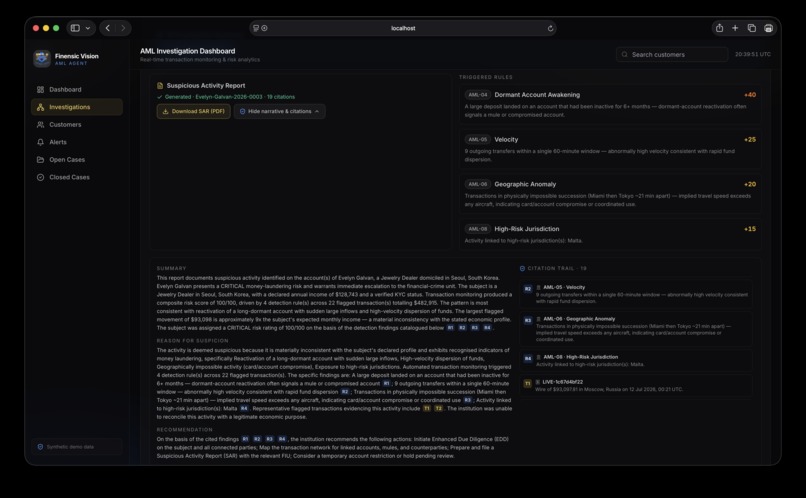806x498 pixels.
Task: Open the Geographic Anomaly triggered rule card
Action: click(x=610, y=194)
